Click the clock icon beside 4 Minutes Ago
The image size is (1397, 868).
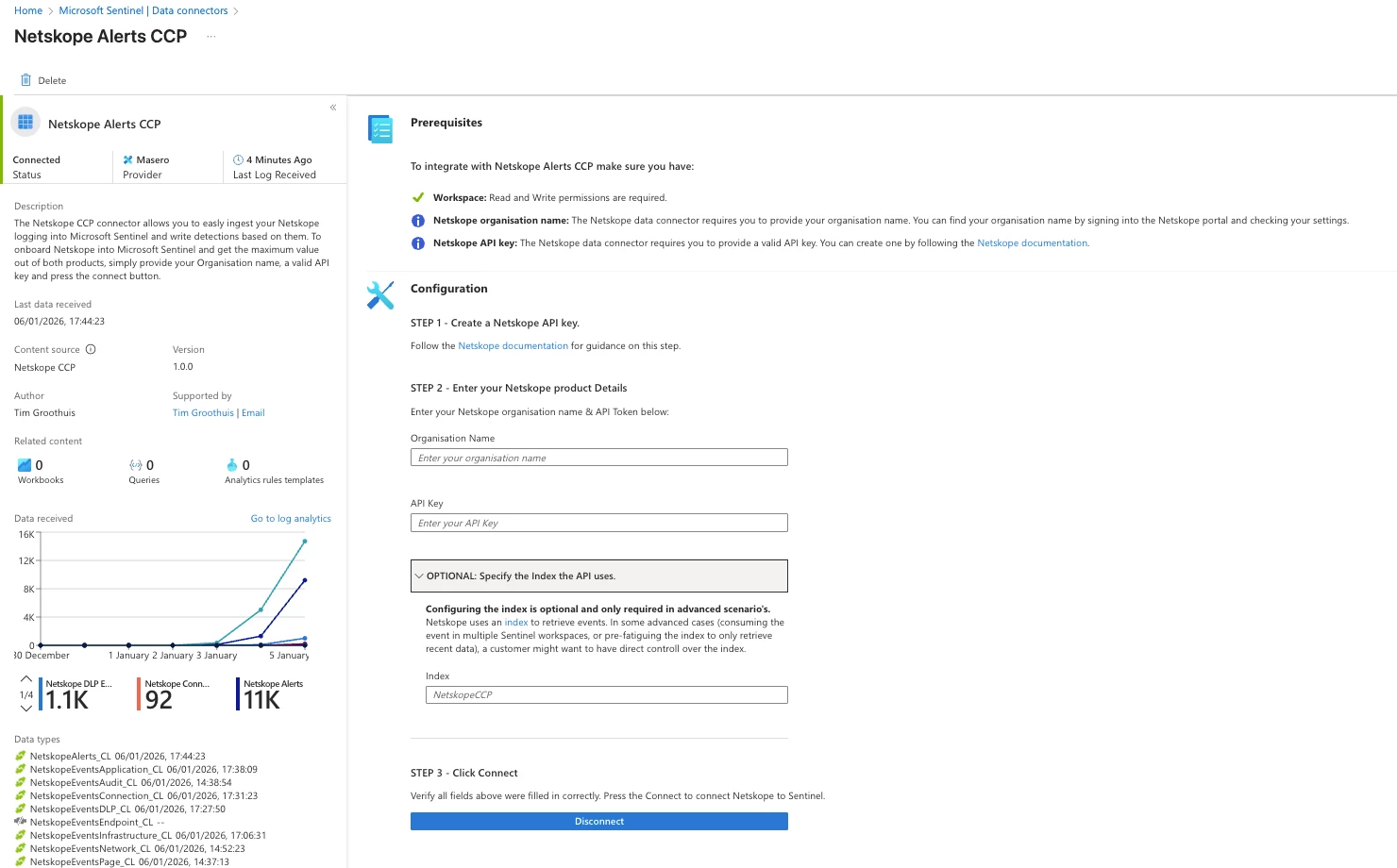(238, 160)
